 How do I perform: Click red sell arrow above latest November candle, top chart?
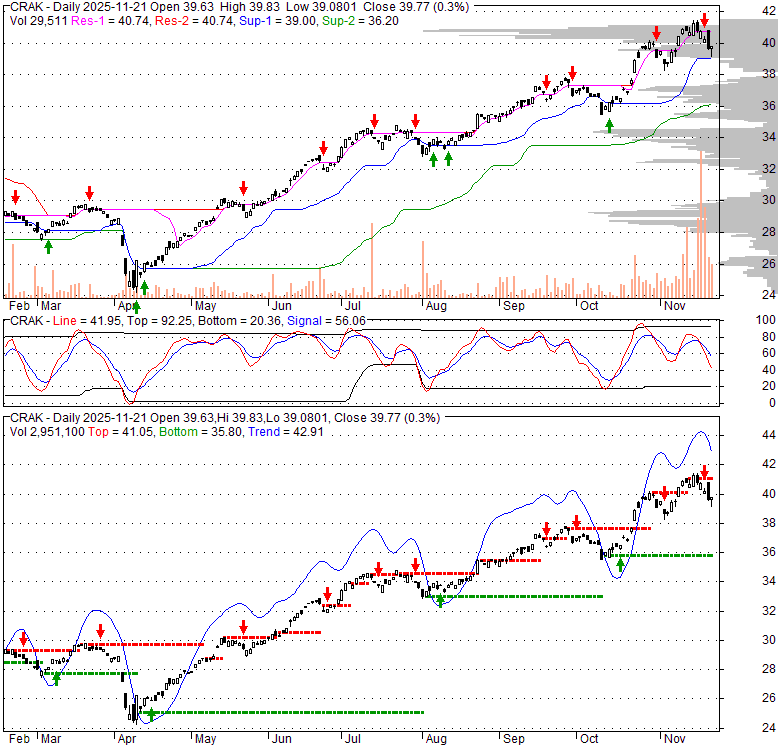pyautogui.click(x=704, y=20)
